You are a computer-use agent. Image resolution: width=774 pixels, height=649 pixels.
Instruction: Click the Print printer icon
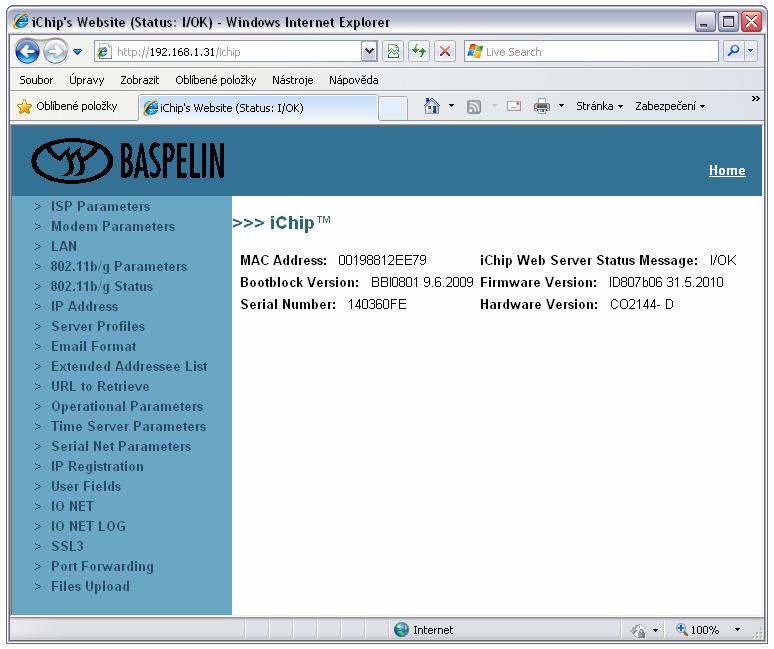pyautogui.click(x=542, y=106)
